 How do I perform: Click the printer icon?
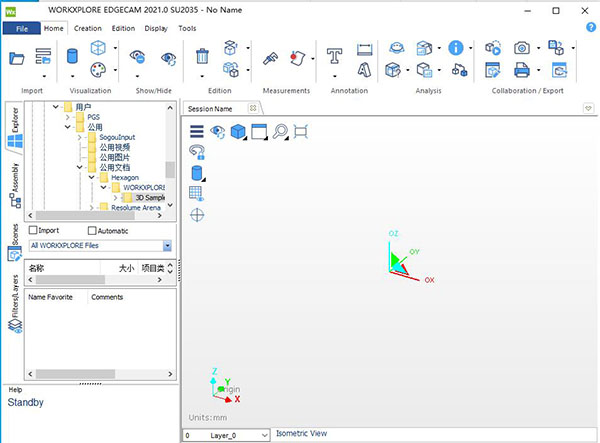[522, 70]
